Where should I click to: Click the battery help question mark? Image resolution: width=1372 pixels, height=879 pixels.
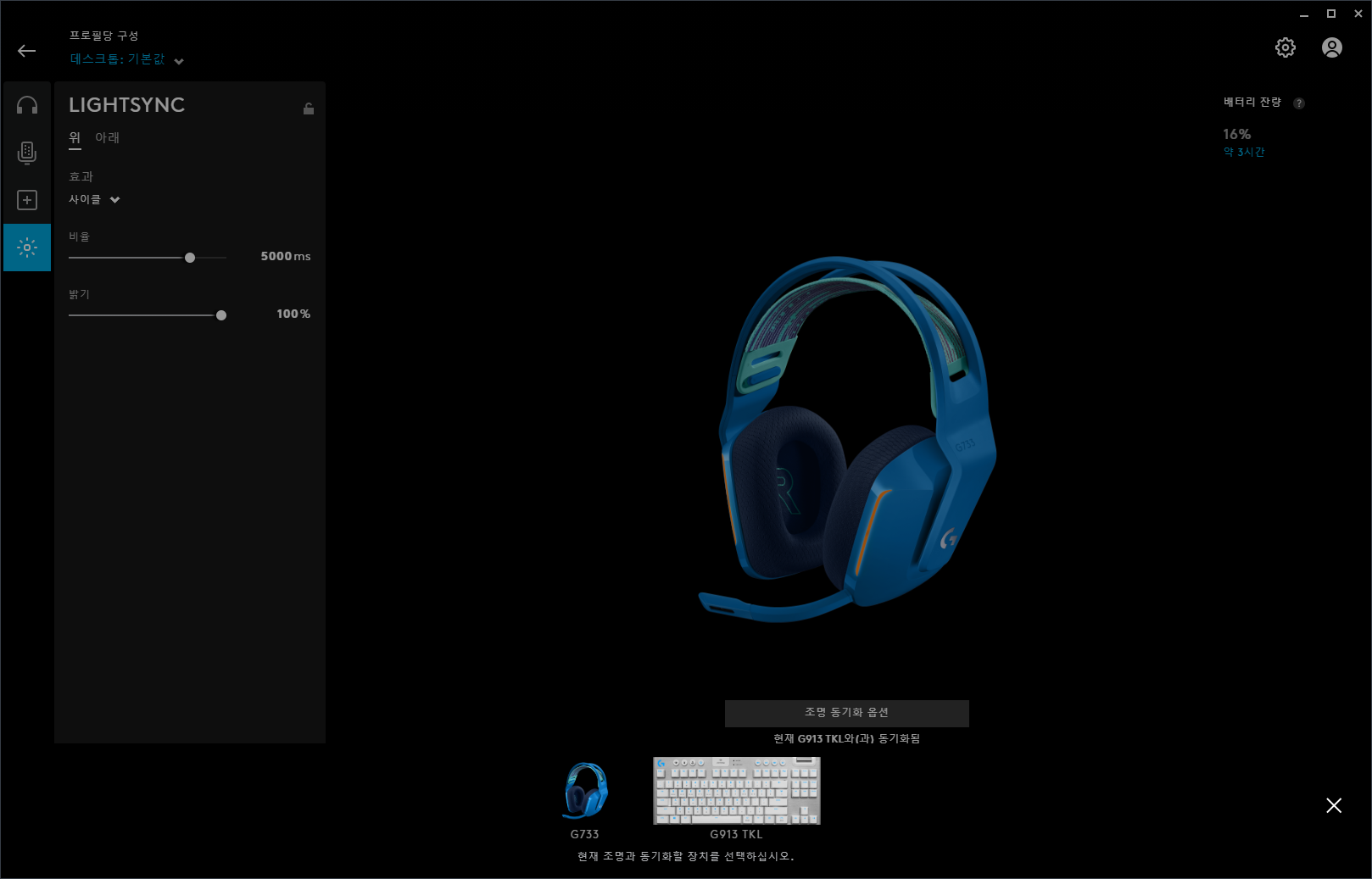pyautogui.click(x=1299, y=103)
